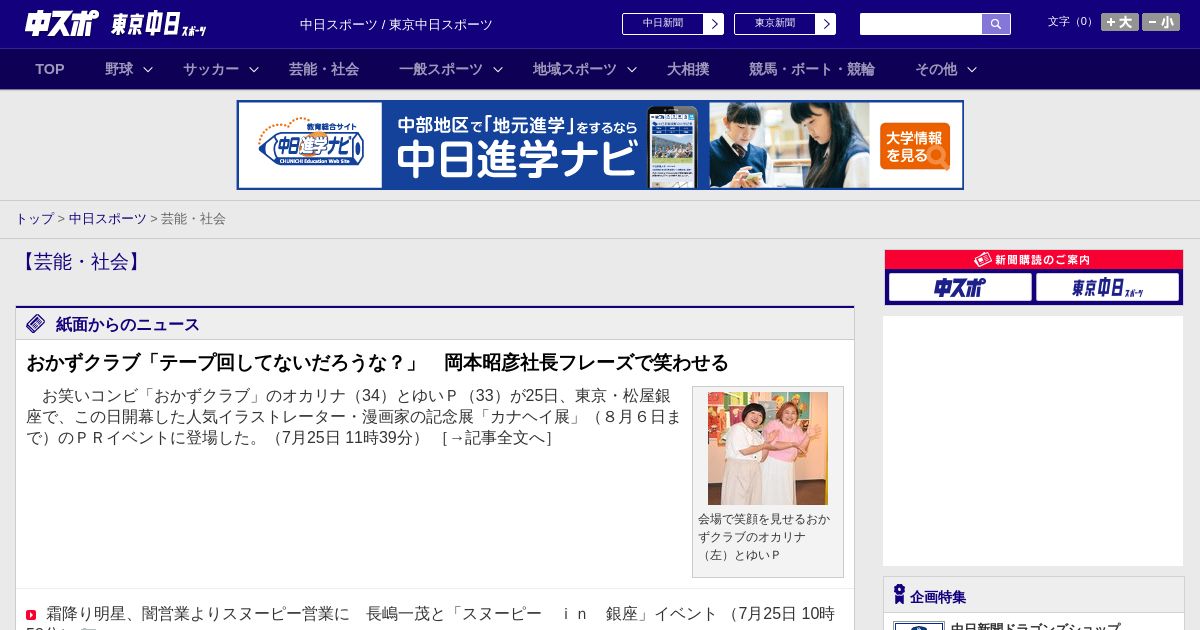This screenshot has height=630, width=1200.
Task: Expand the 一般スポーツ dropdown chevron
Action: click(498, 69)
